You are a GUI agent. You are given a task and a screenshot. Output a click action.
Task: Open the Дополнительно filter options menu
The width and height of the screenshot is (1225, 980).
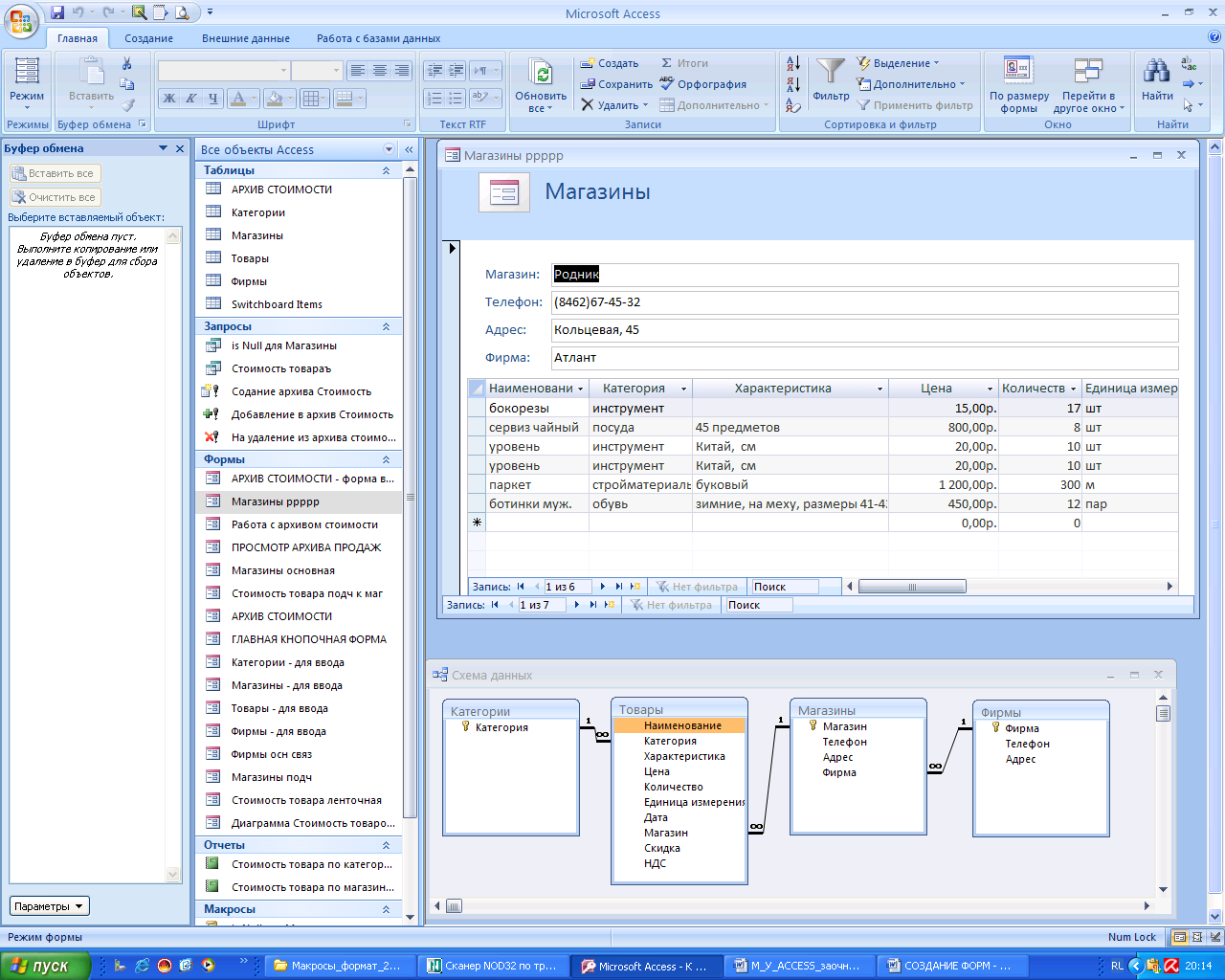click(911, 84)
